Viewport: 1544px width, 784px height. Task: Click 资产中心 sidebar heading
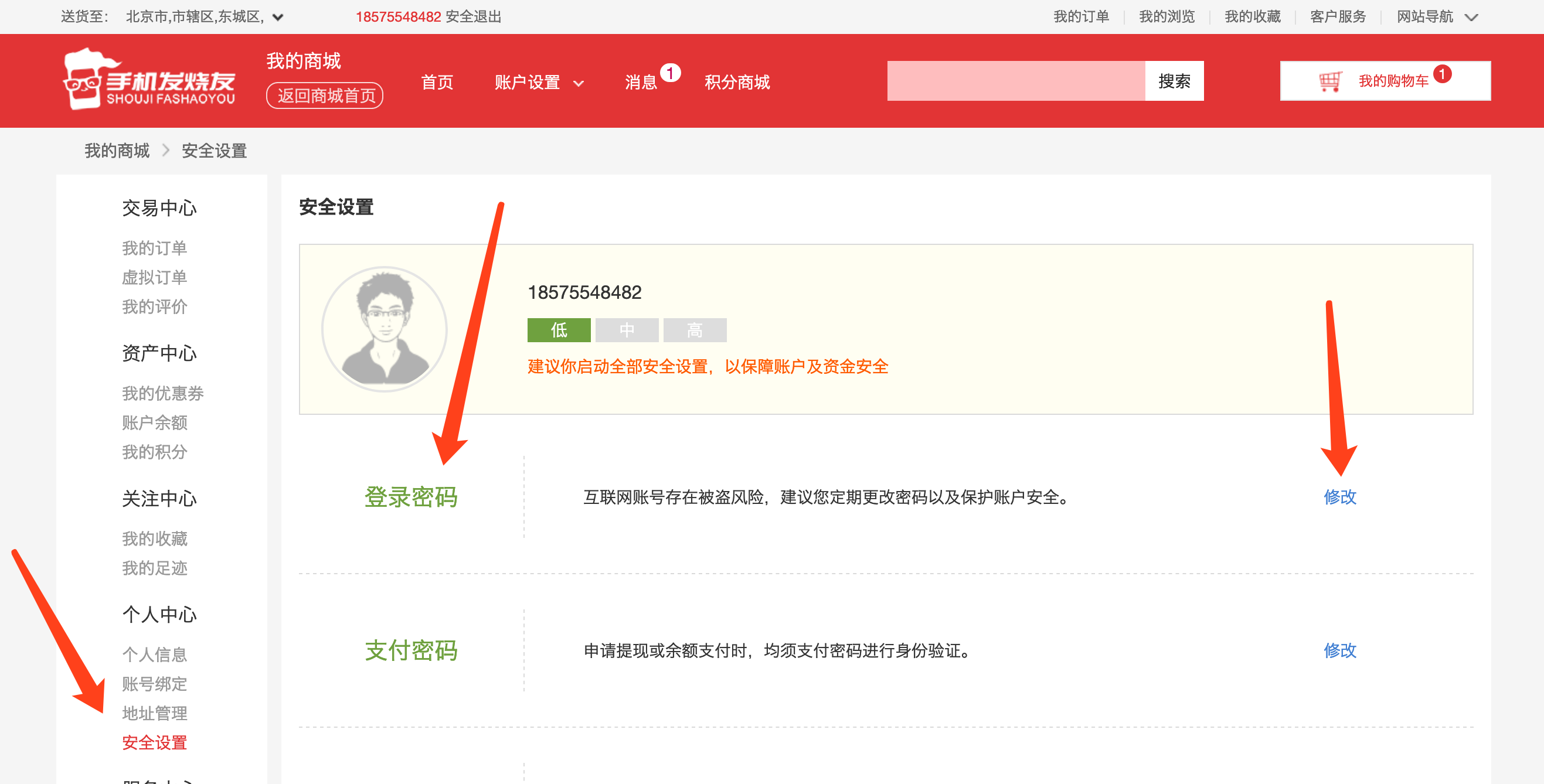pyautogui.click(x=159, y=353)
